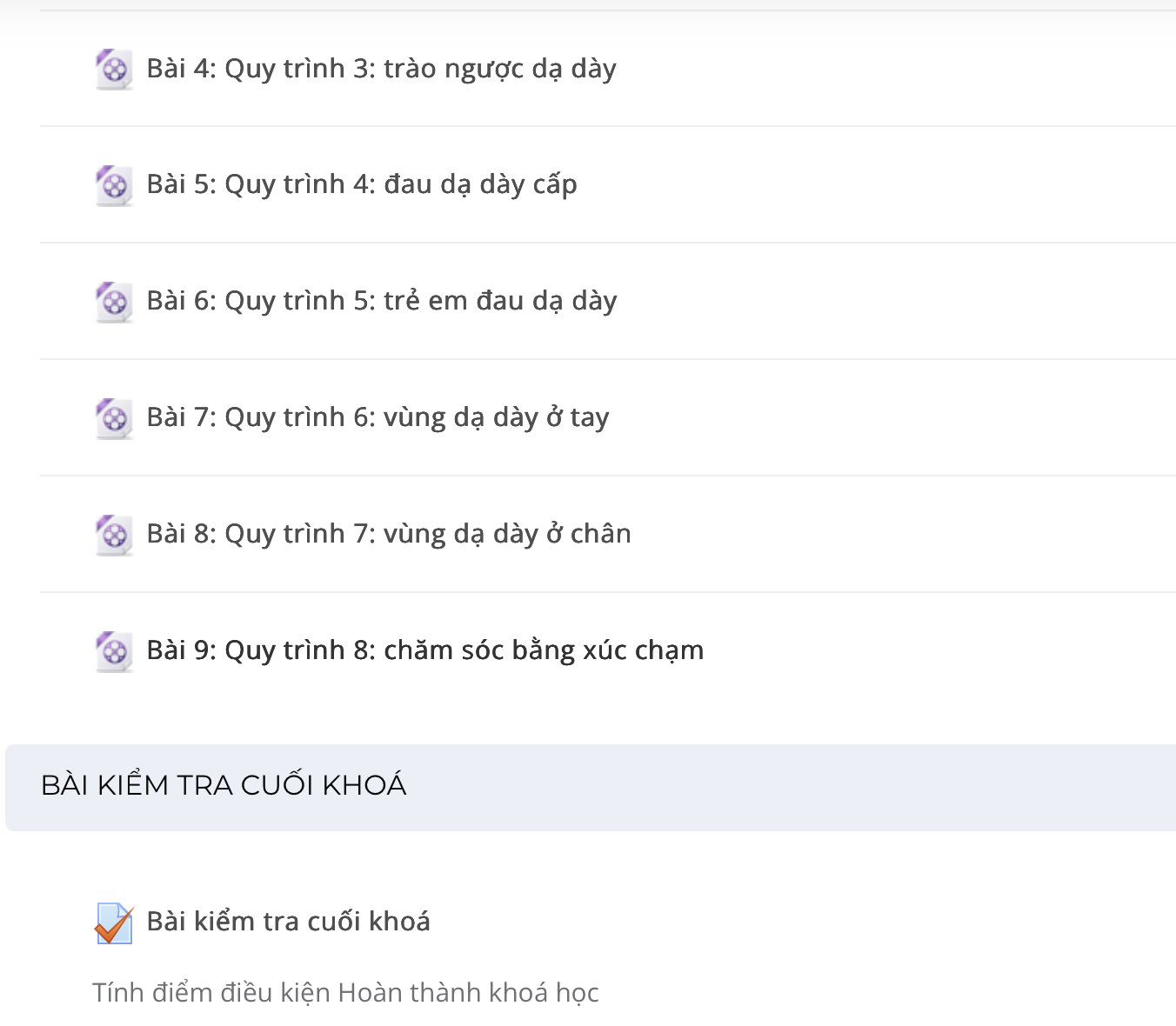Image resolution: width=1176 pixels, height=1026 pixels.
Task: Click the video icon beside Bài 9
Action: [114, 651]
